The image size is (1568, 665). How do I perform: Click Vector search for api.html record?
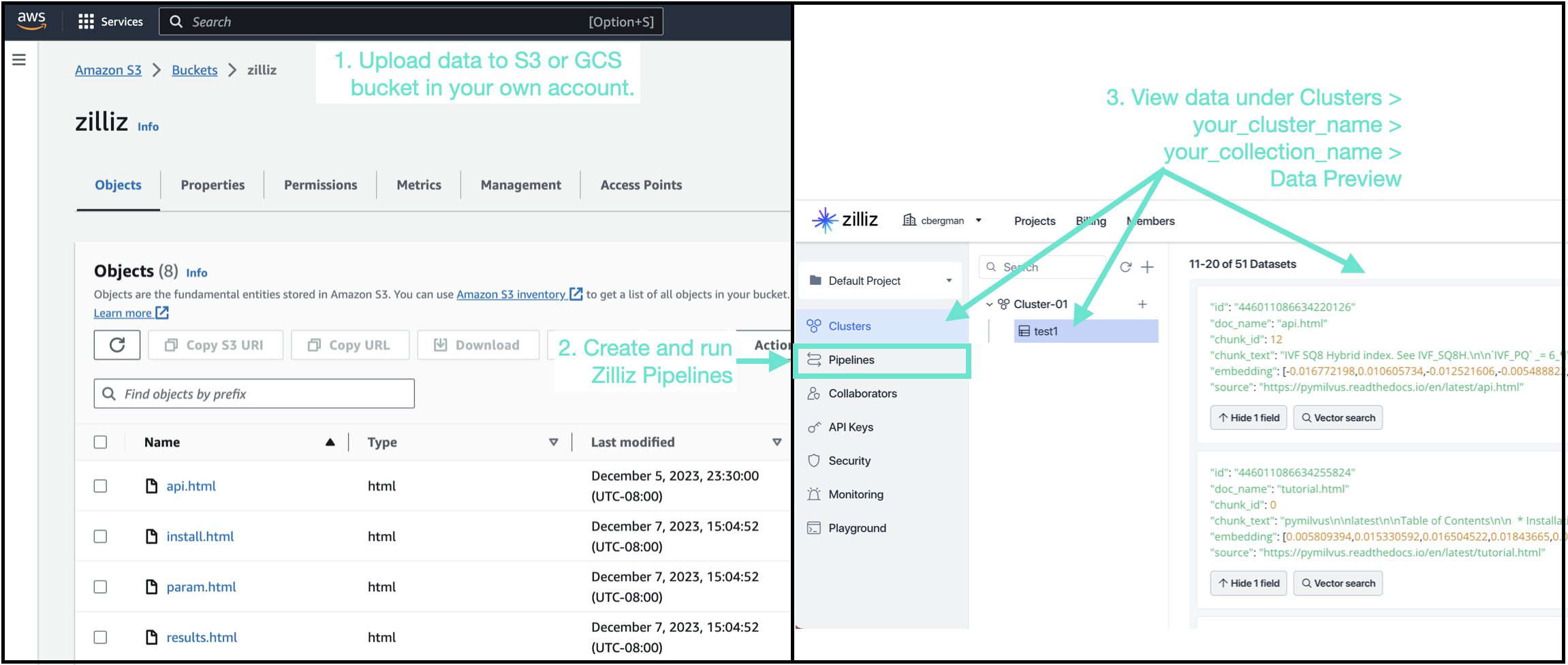(x=1338, y=418)
